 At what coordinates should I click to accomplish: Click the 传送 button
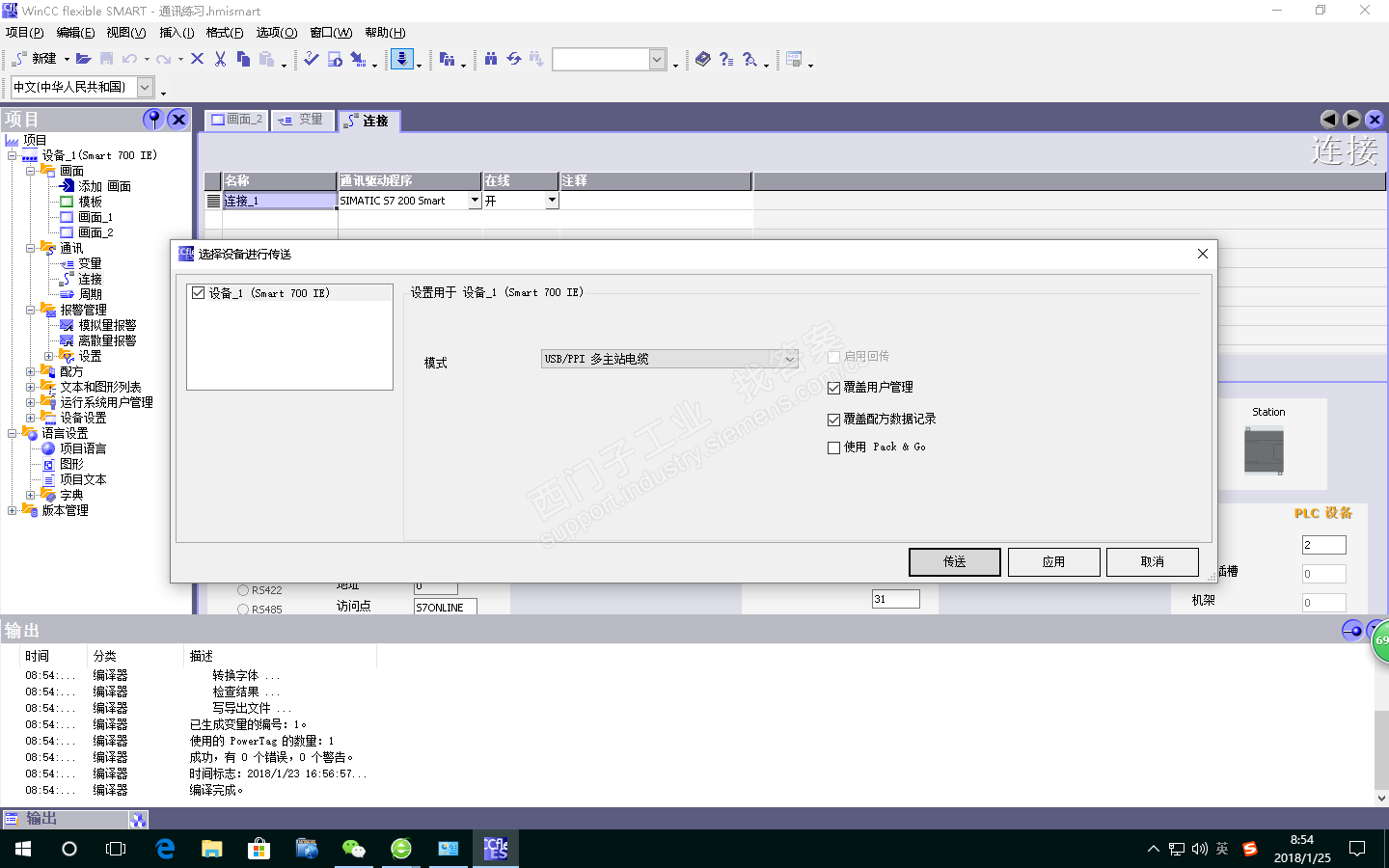click(x=955, y=561)
